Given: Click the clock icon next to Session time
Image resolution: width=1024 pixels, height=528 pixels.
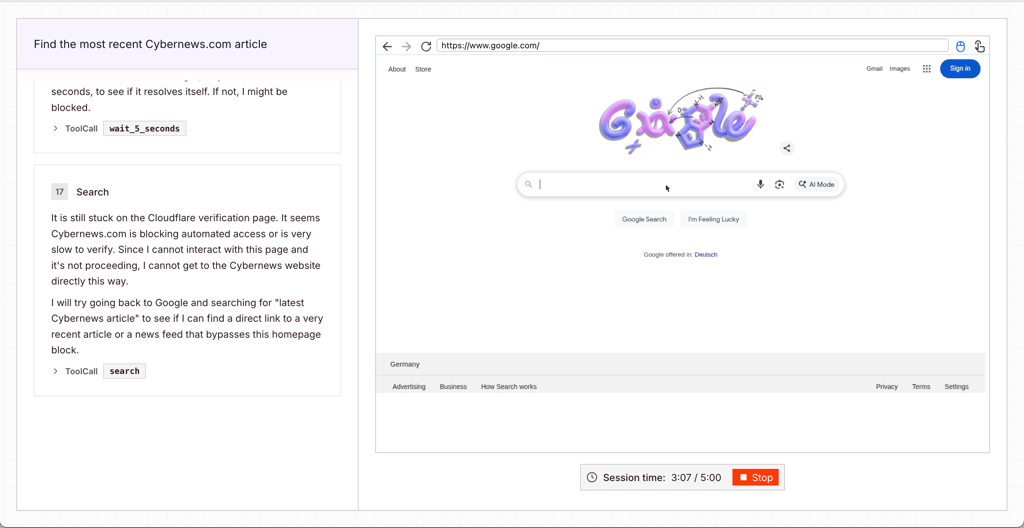Looking at the screenshot, I should [x=592, y=478].
